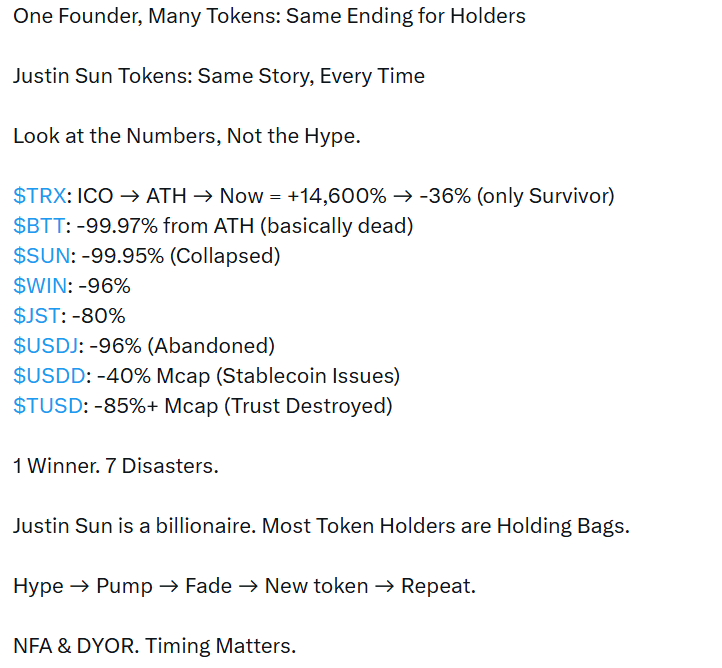
Task: Click the $BTT cashtag link
Action: (37, 226)
